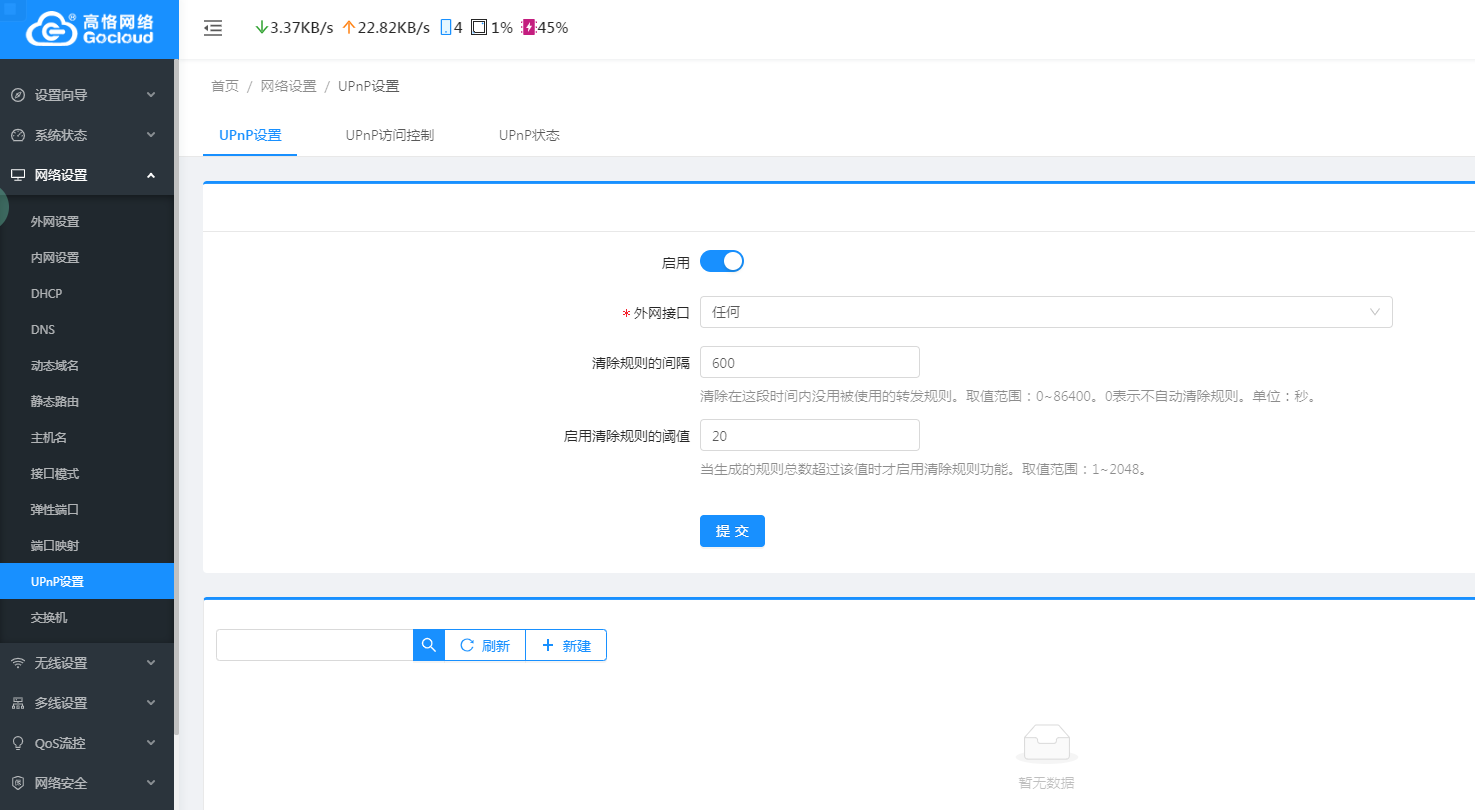The width and height of the screenshot is (1475, 810).
Task: Open 端口映射 in the sidebar
Action: click(x=55, y=546)
